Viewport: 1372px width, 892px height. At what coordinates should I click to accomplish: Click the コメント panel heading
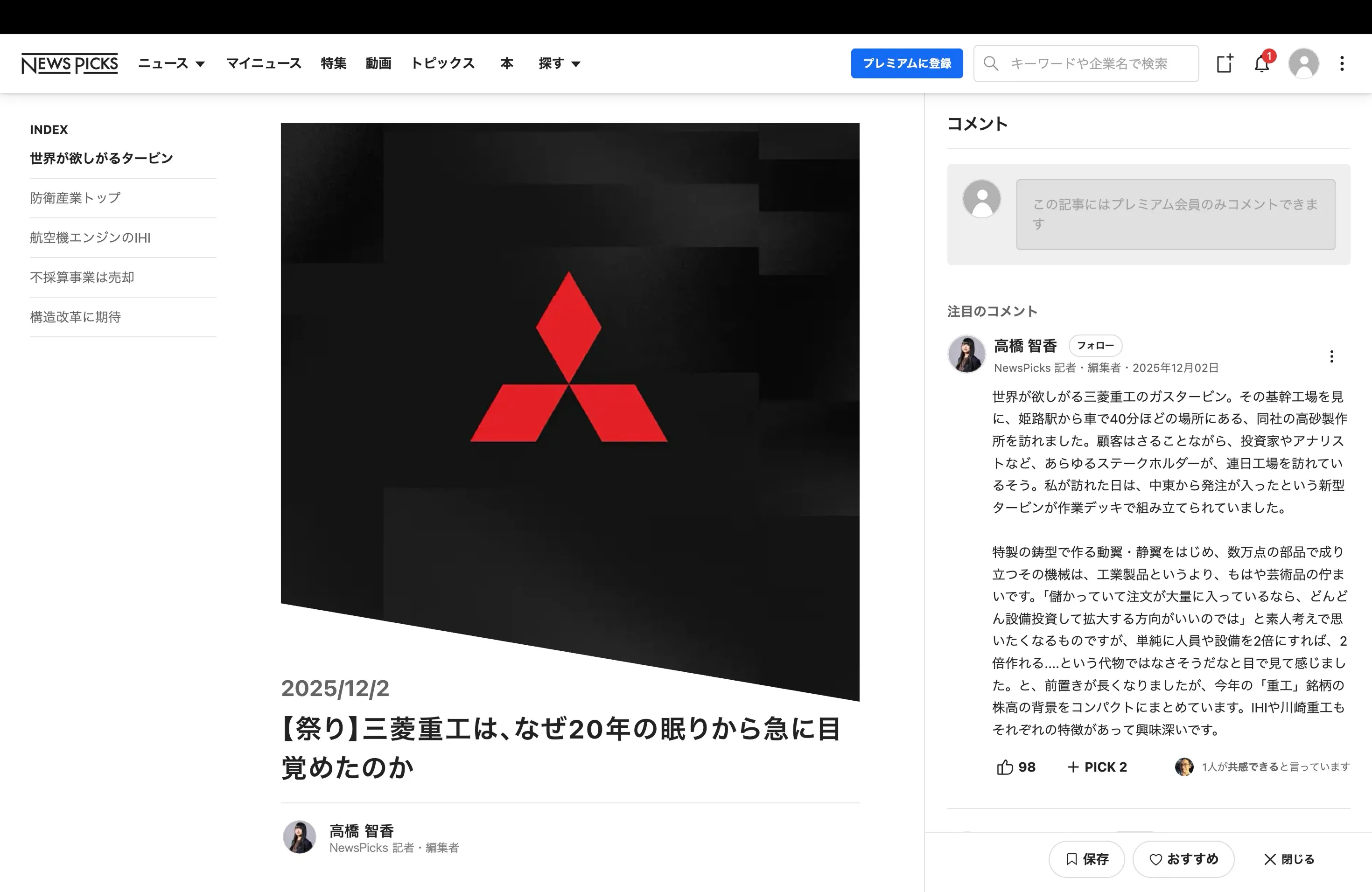(977, 124)
